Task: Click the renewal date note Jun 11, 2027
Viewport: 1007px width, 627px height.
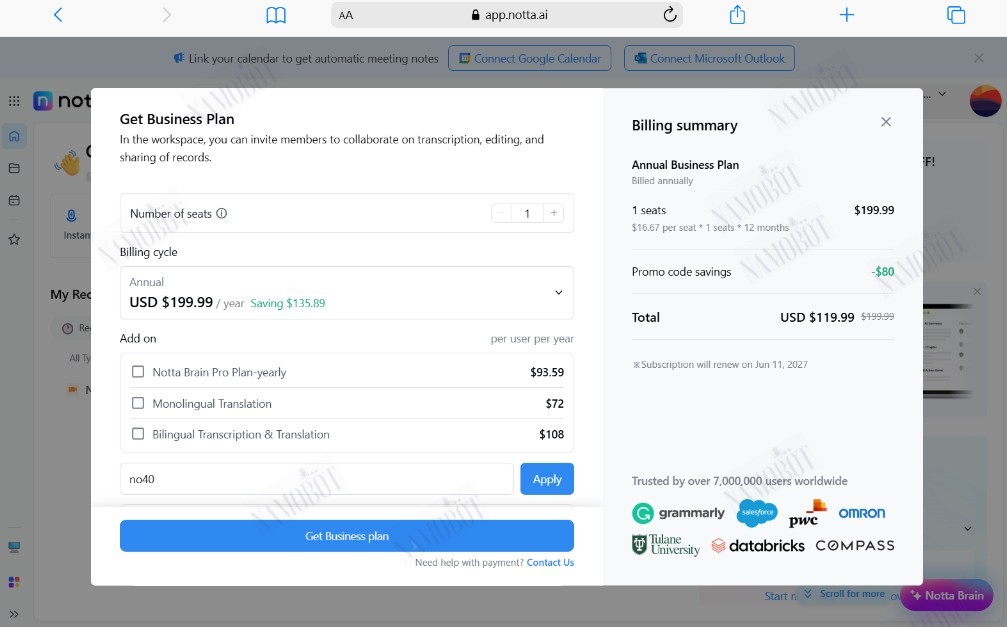Action: (720, 365)
